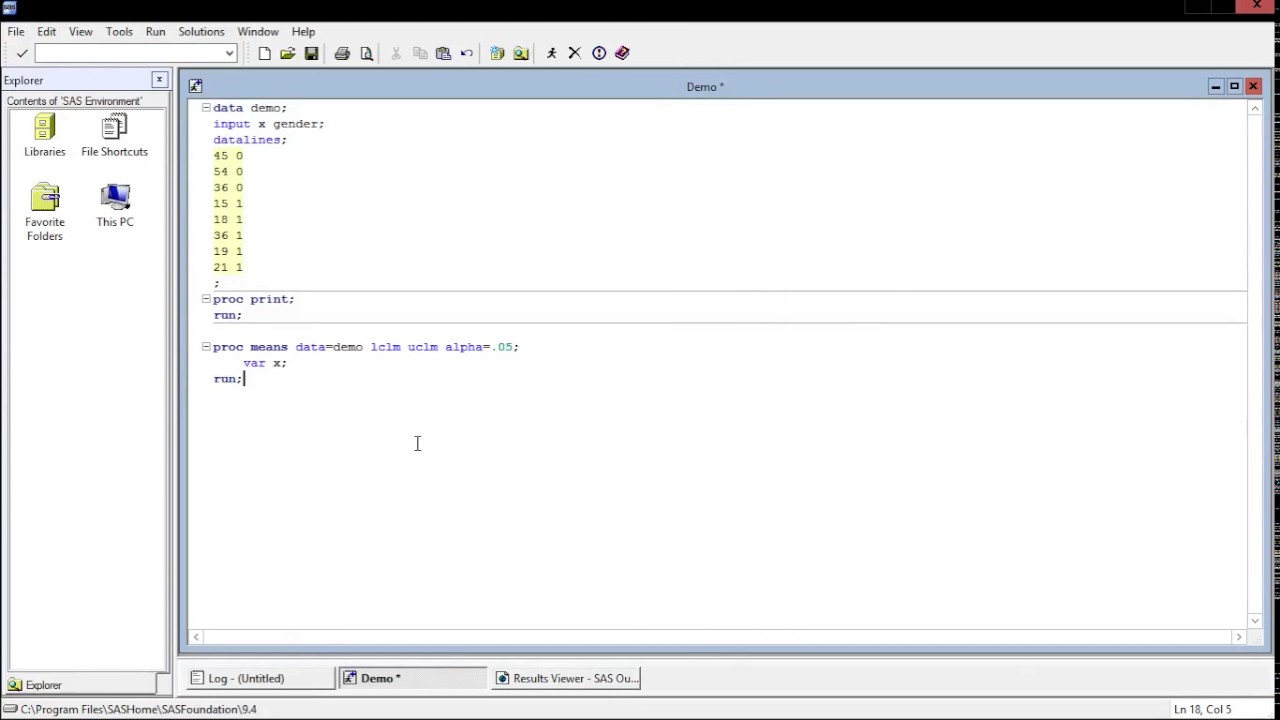Click the 'datalines;' code line

[x=250, y=140]
